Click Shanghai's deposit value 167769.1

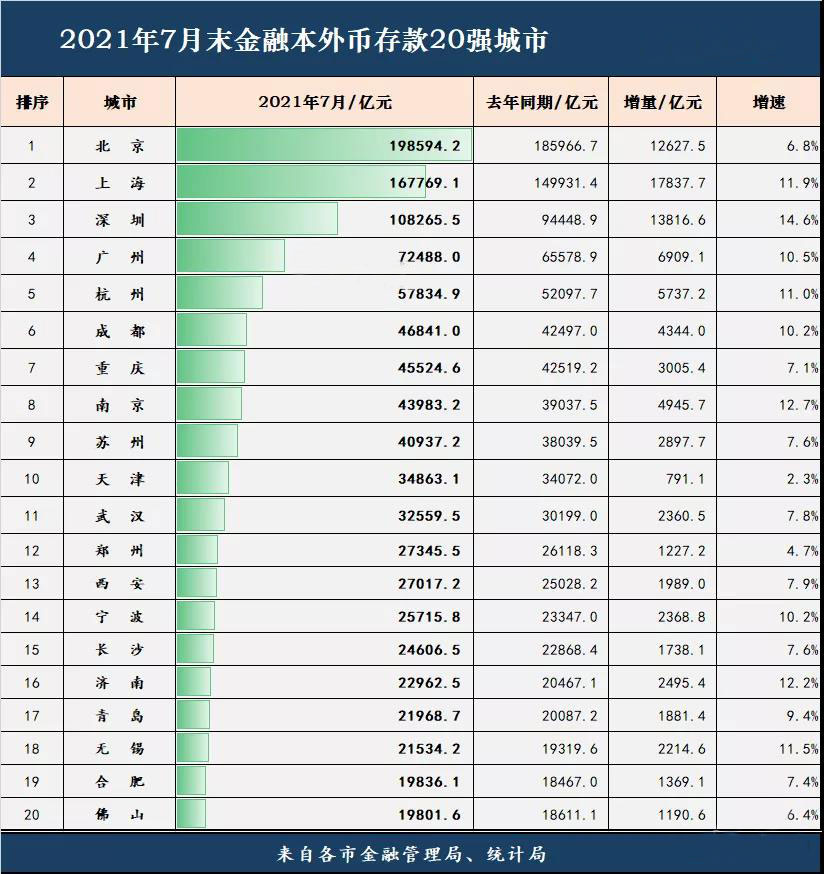click(x=425, y=183)
